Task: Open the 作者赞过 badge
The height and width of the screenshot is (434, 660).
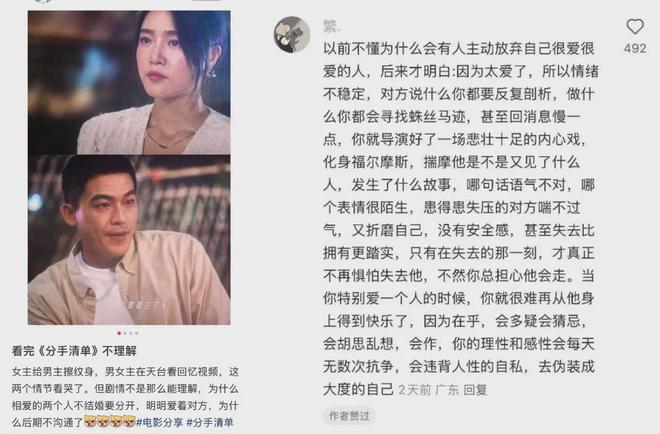Action: point(349,416)
